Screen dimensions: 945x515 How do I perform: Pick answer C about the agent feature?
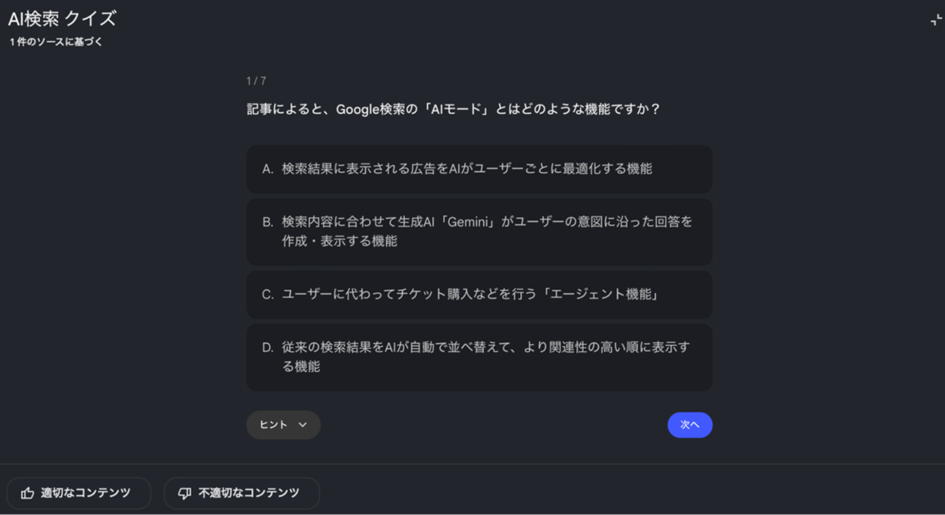479,294
